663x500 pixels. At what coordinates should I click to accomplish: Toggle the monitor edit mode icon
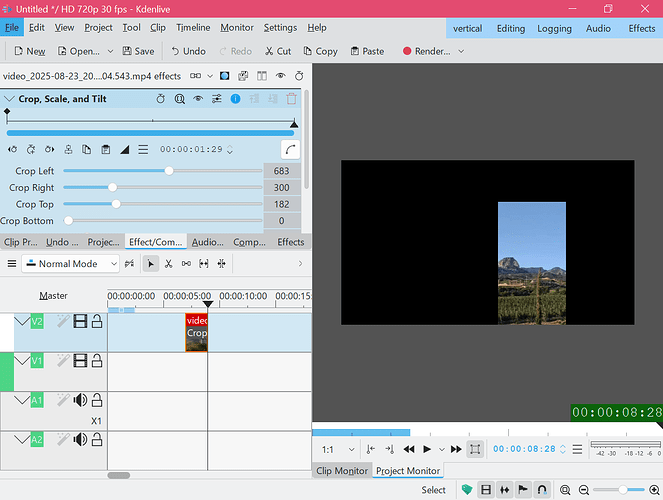(475, 450)
